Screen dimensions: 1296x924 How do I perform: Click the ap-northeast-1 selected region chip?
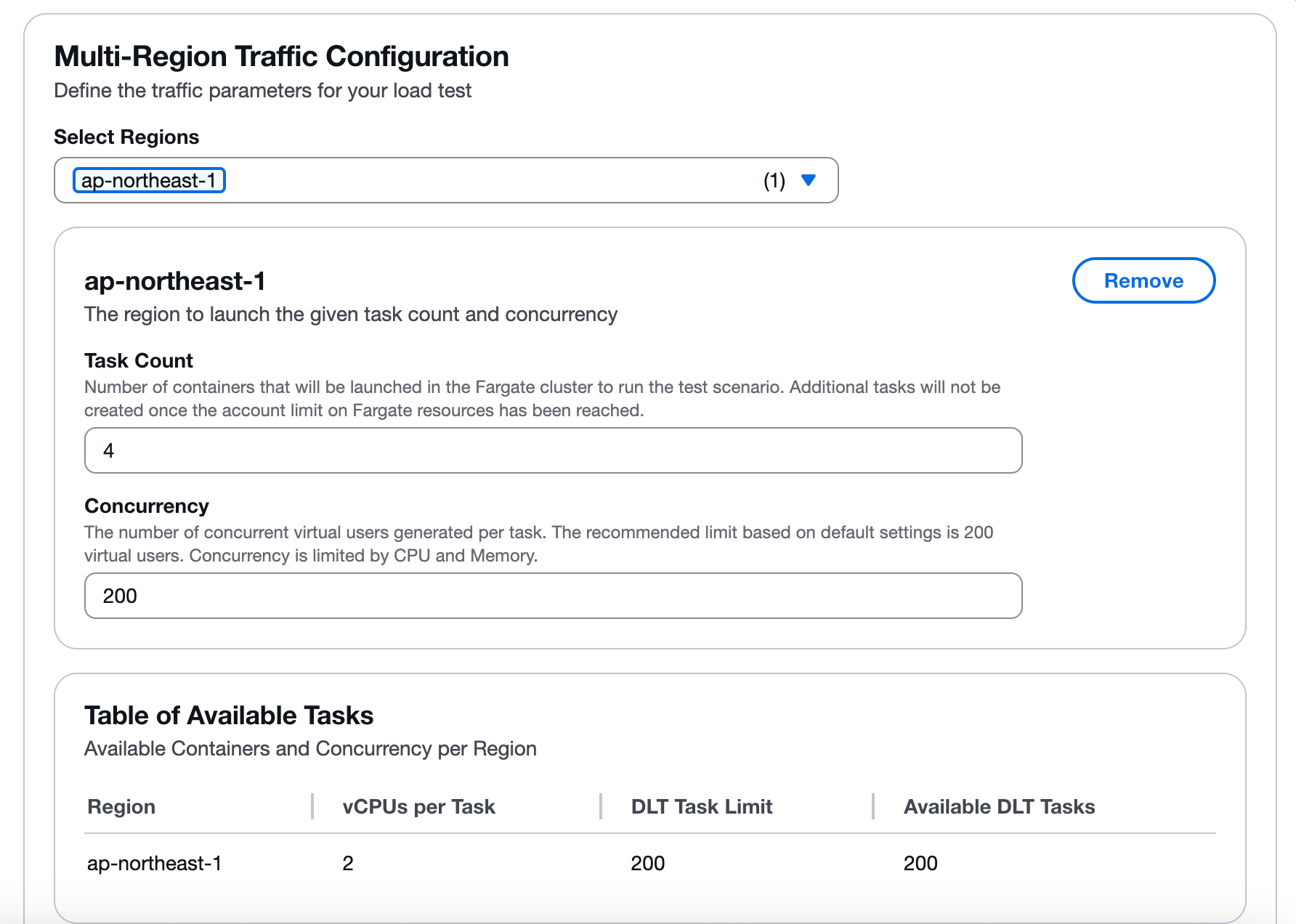[x=149, y=180]
